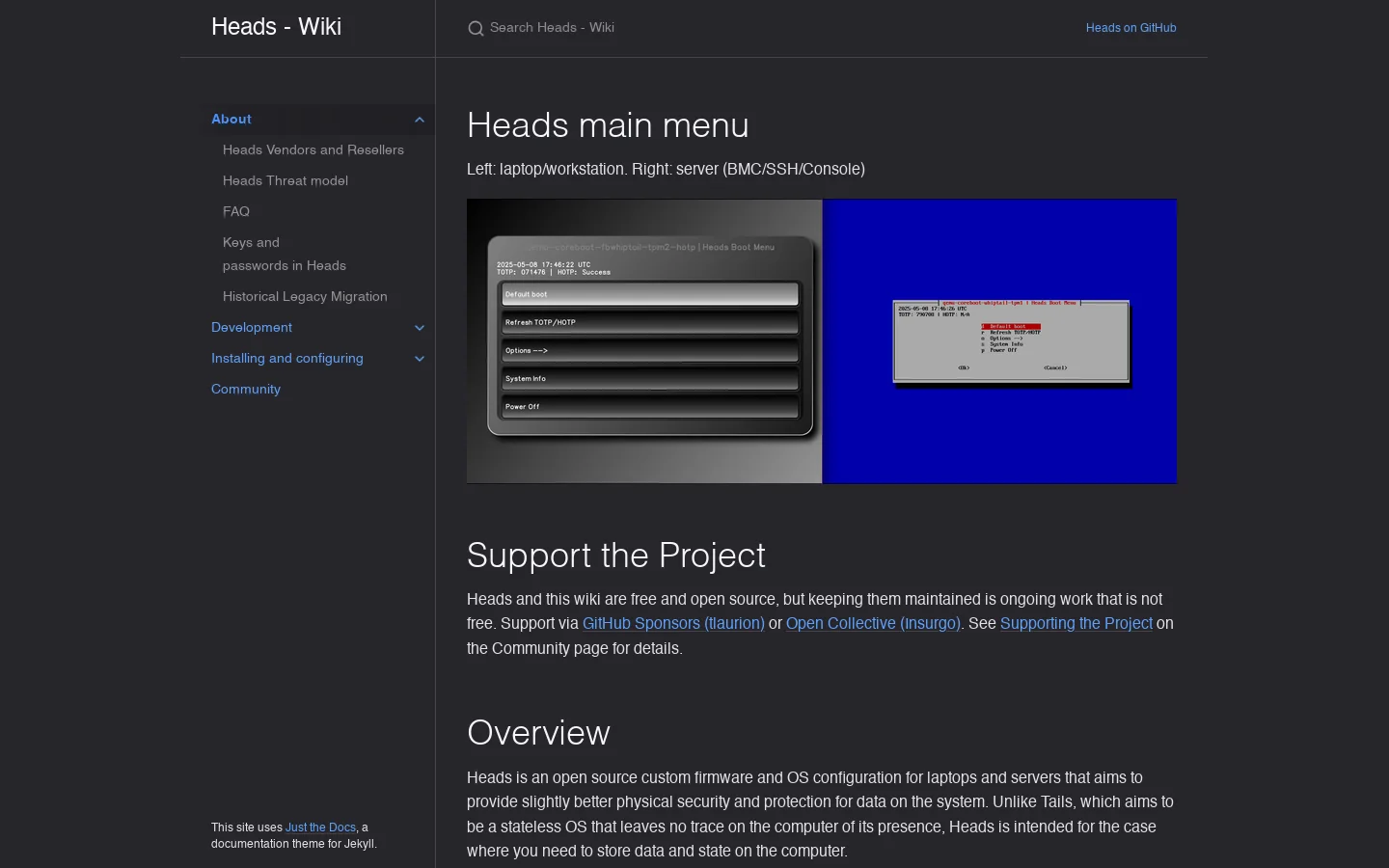Click the Overview heading
This screenshot has height=868, width=1389.
538,733
